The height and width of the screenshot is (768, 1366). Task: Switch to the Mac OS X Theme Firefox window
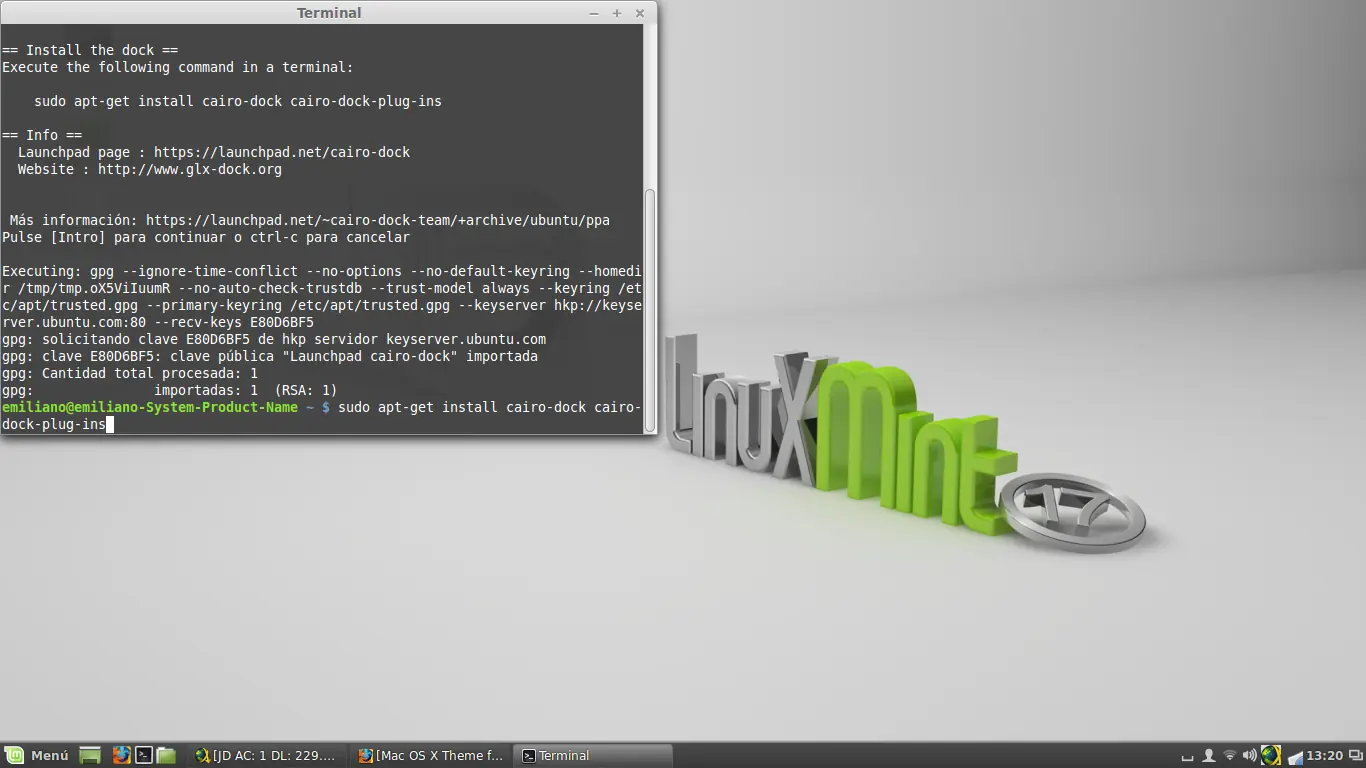[432, 755]
